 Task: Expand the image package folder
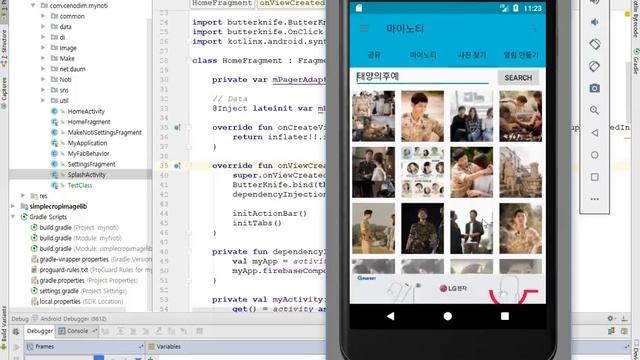tap(43, 48)
